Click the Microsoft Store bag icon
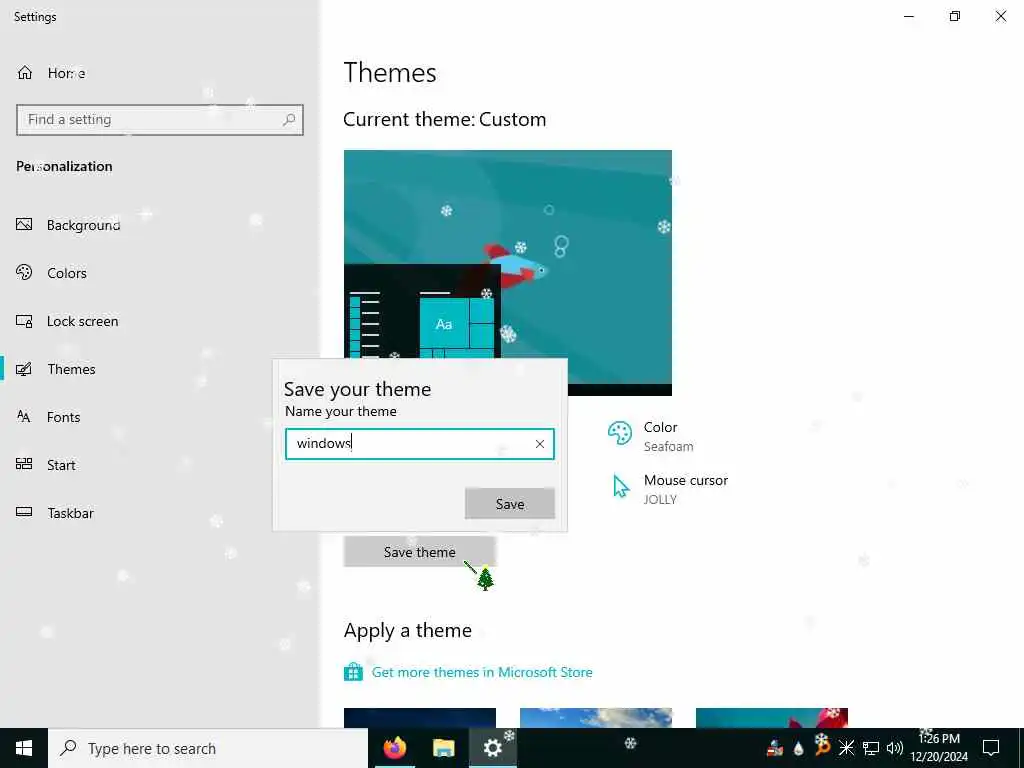The image size is (1024, 768). pyautogui.click(x=353, y=672)
